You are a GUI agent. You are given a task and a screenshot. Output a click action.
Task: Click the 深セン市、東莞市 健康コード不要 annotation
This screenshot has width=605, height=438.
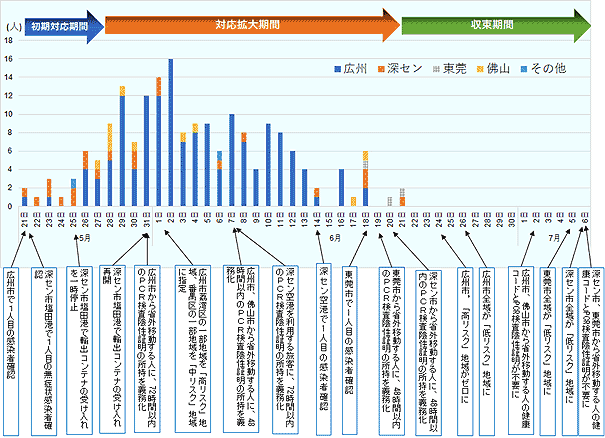[591, 351]
